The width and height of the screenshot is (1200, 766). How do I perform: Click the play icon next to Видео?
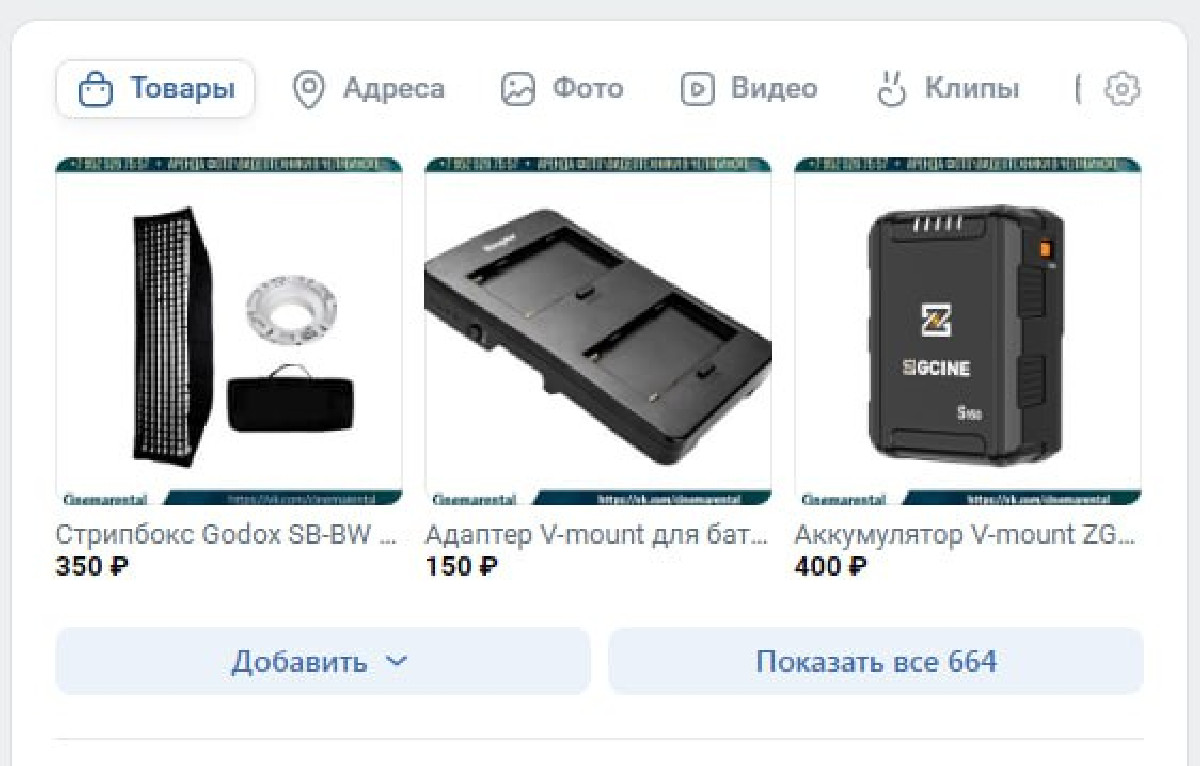(x=697, y=90)
